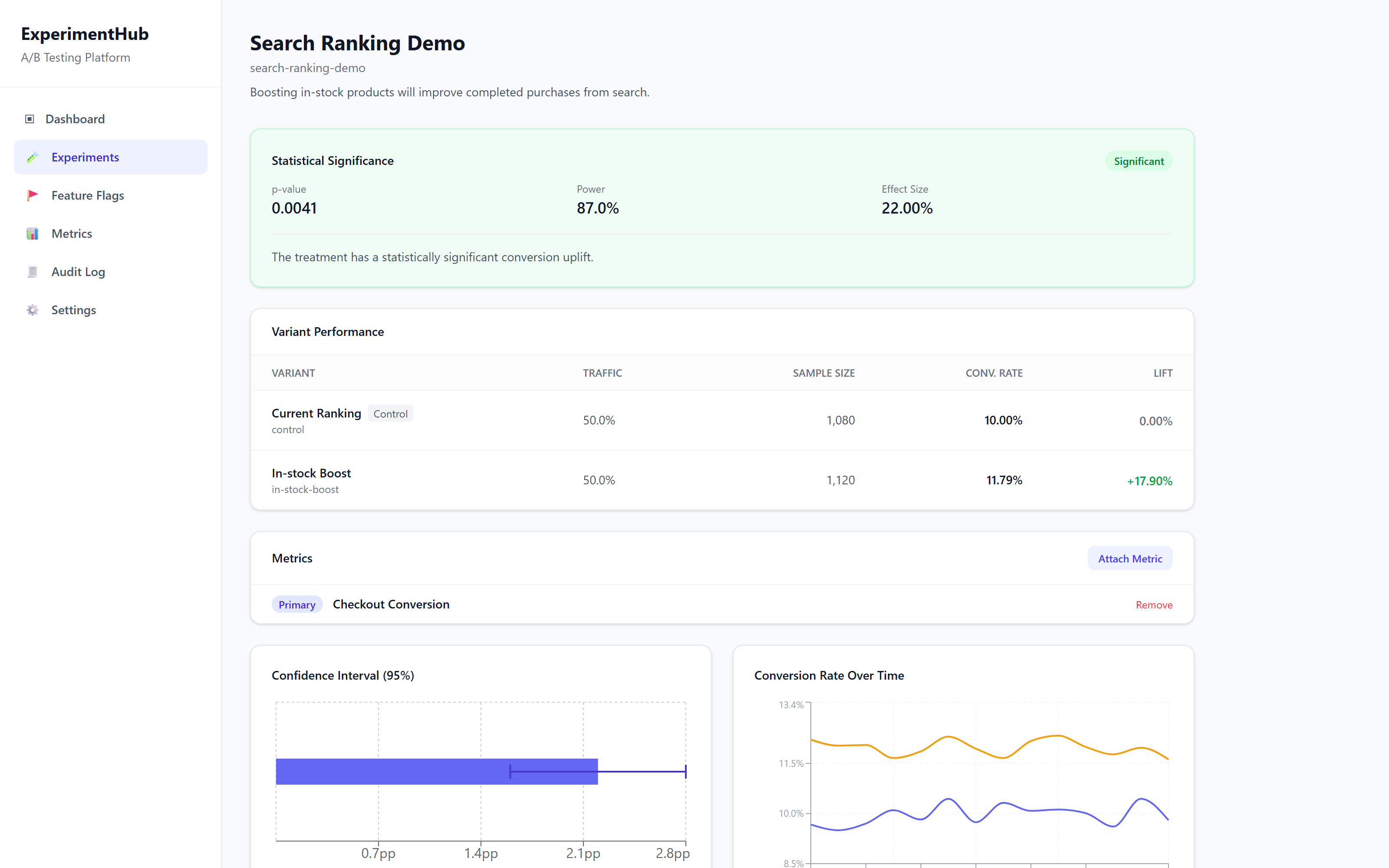Click the +17.90% lift value
1389x868 pixels.
click(x=1149, y=480)
